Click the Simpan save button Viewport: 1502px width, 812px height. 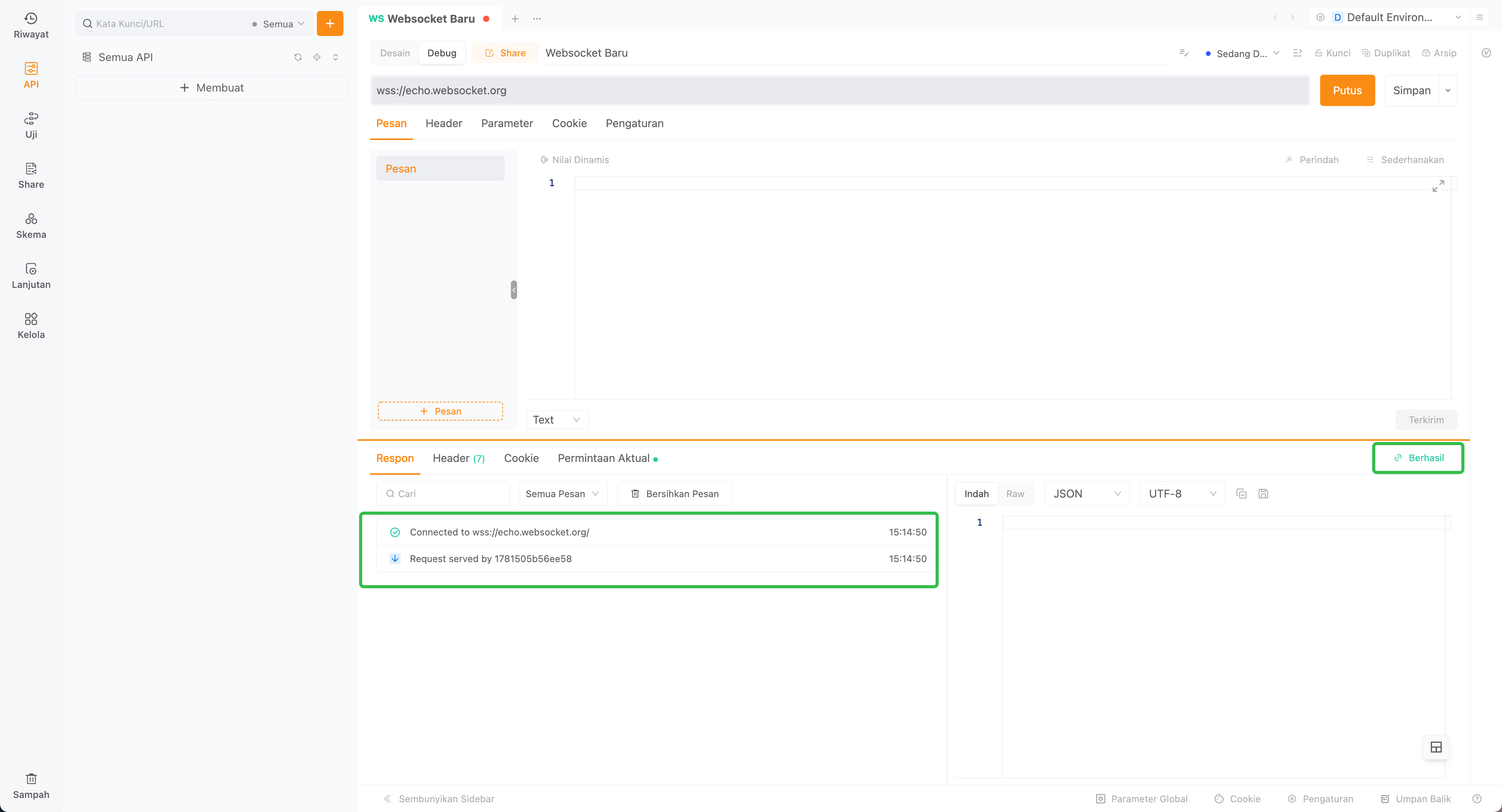click(x=1412, y=90)
